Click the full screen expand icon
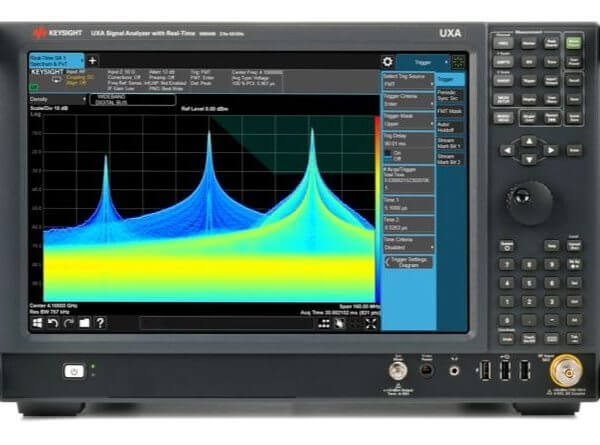This screenshot has height=445, width=600. [370, 324]
